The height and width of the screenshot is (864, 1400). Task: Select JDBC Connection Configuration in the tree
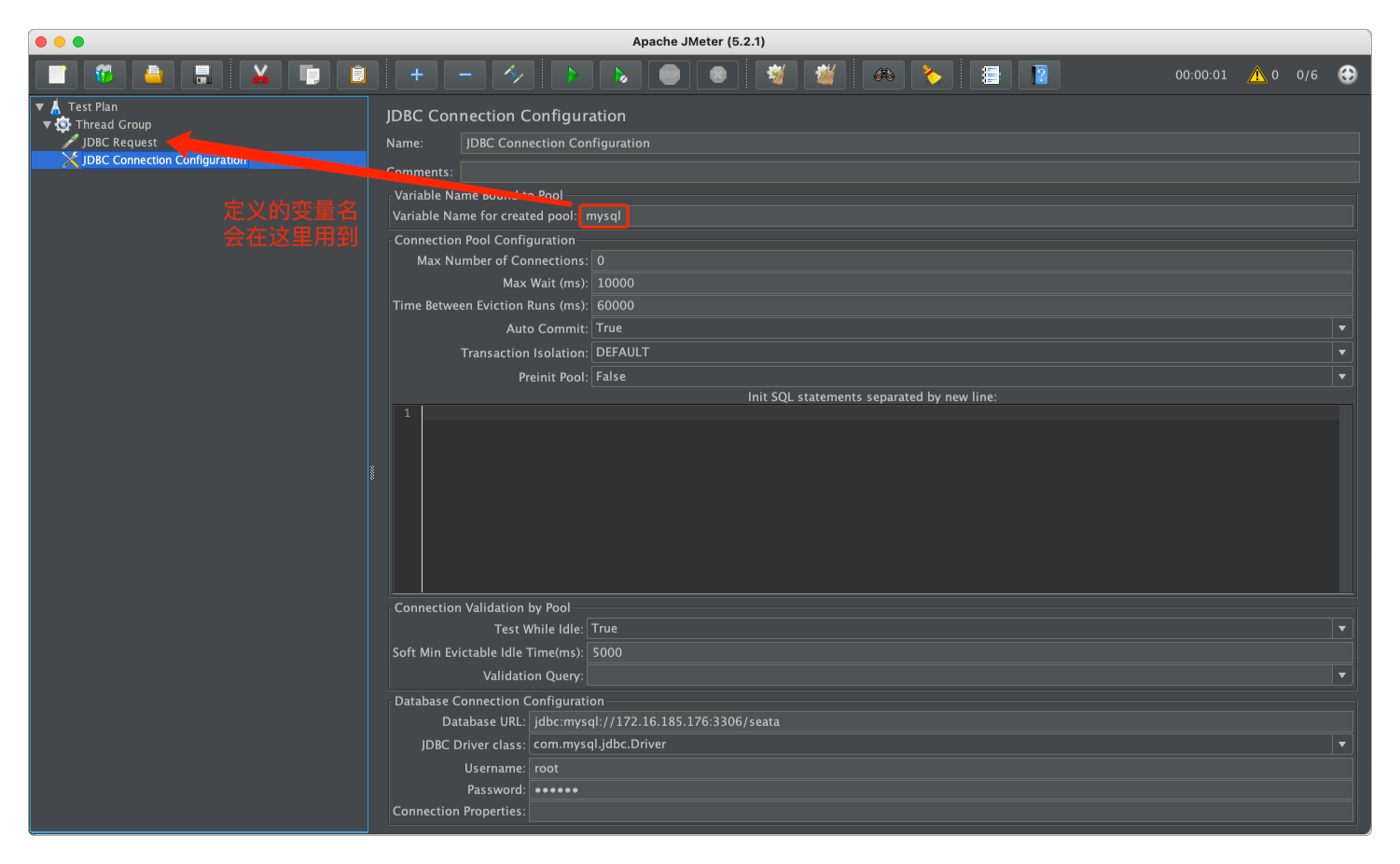click(x=164, y=160)
